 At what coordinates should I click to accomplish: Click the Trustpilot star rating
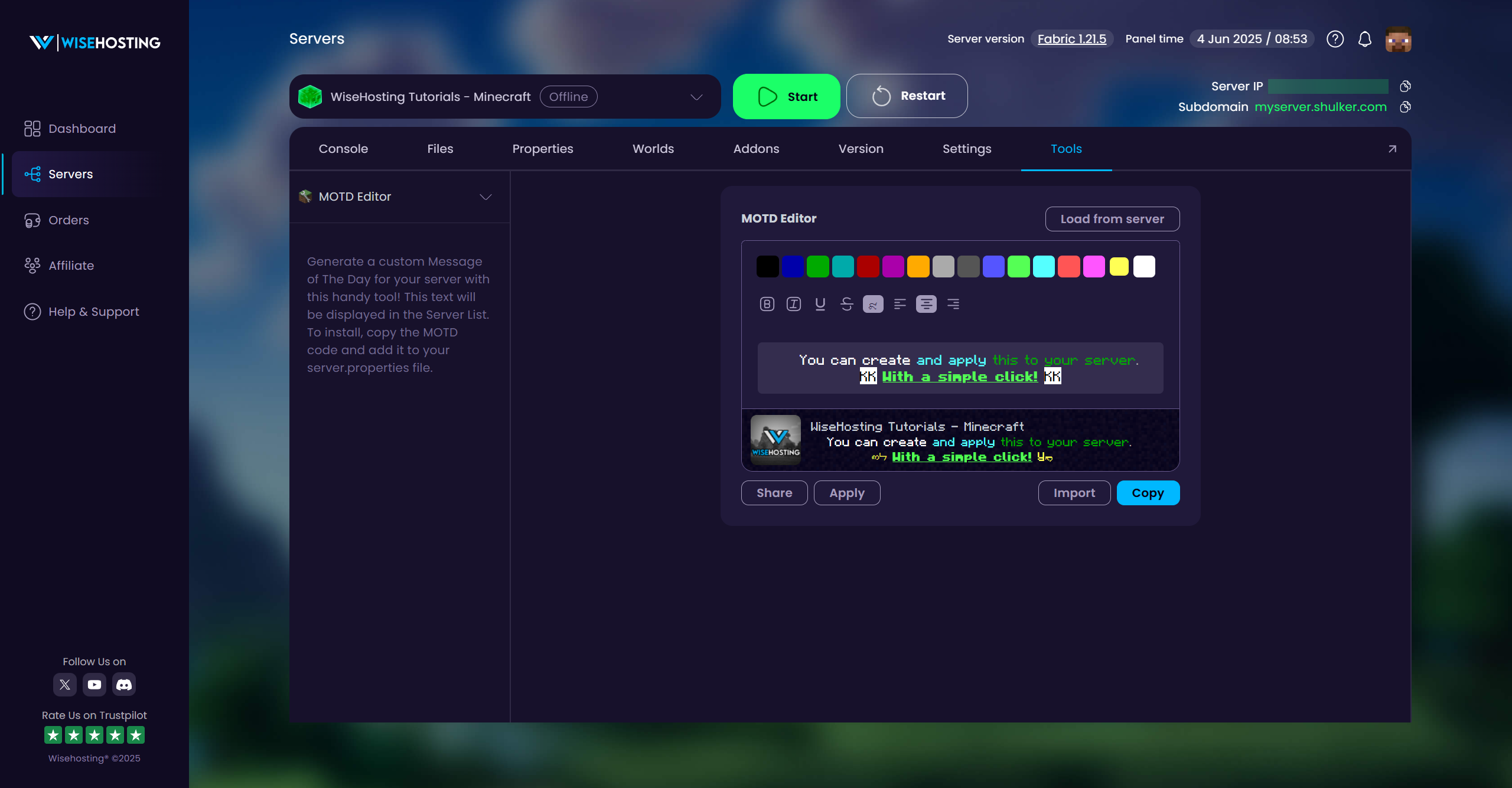(x=94, y=735)
